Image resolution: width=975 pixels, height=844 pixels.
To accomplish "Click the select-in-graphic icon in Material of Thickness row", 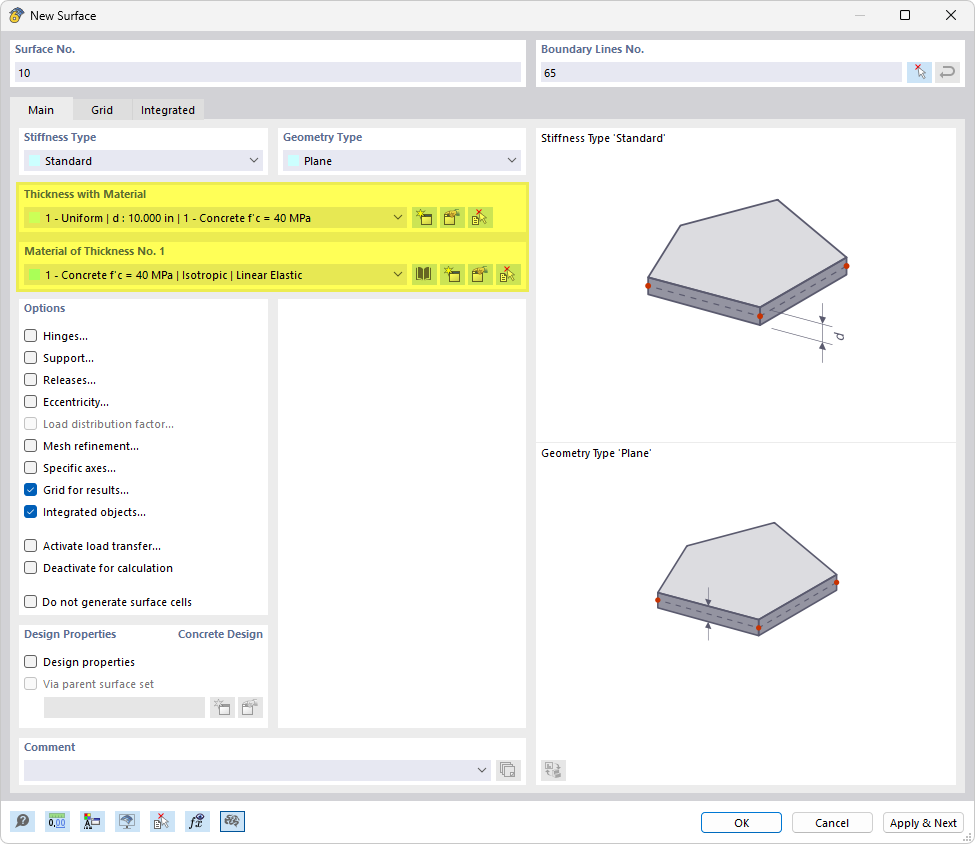I will pos(508,274).
